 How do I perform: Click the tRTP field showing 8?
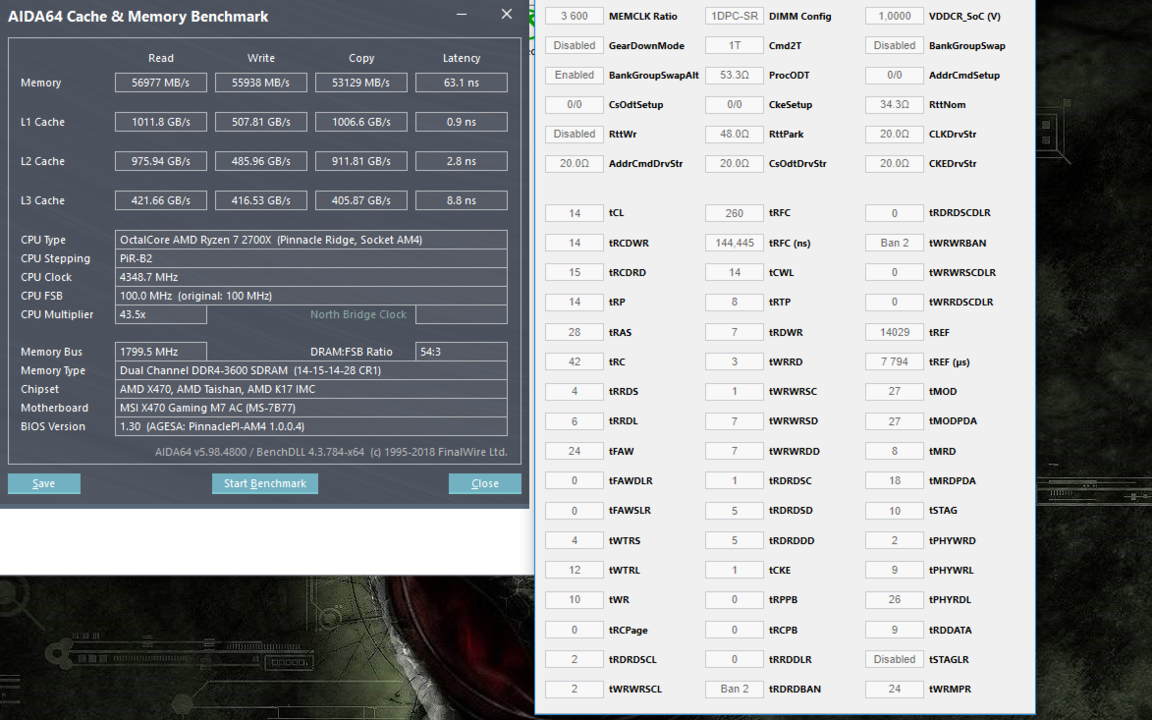[735, 302]
